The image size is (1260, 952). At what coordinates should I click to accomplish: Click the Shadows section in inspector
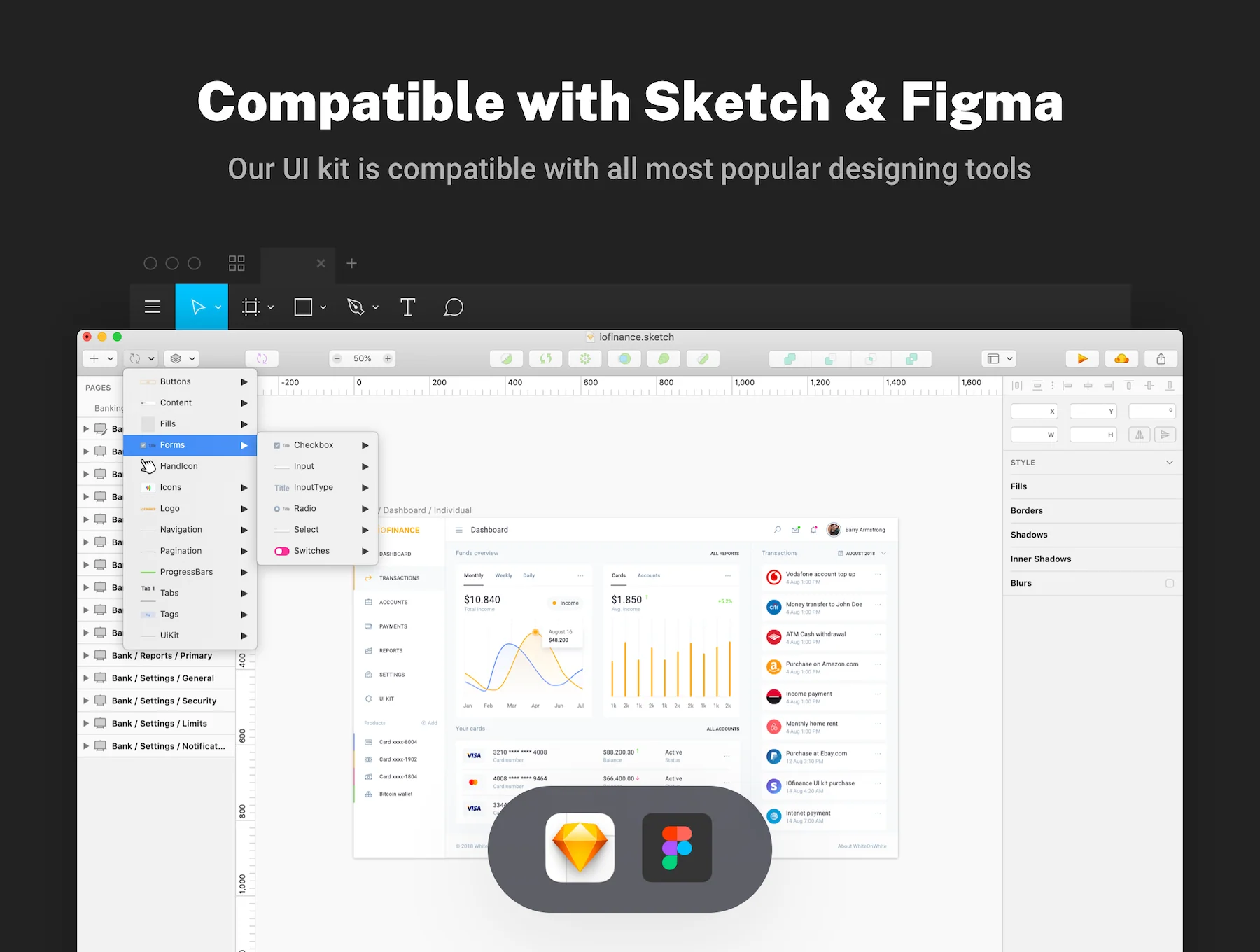[1092, 535]
